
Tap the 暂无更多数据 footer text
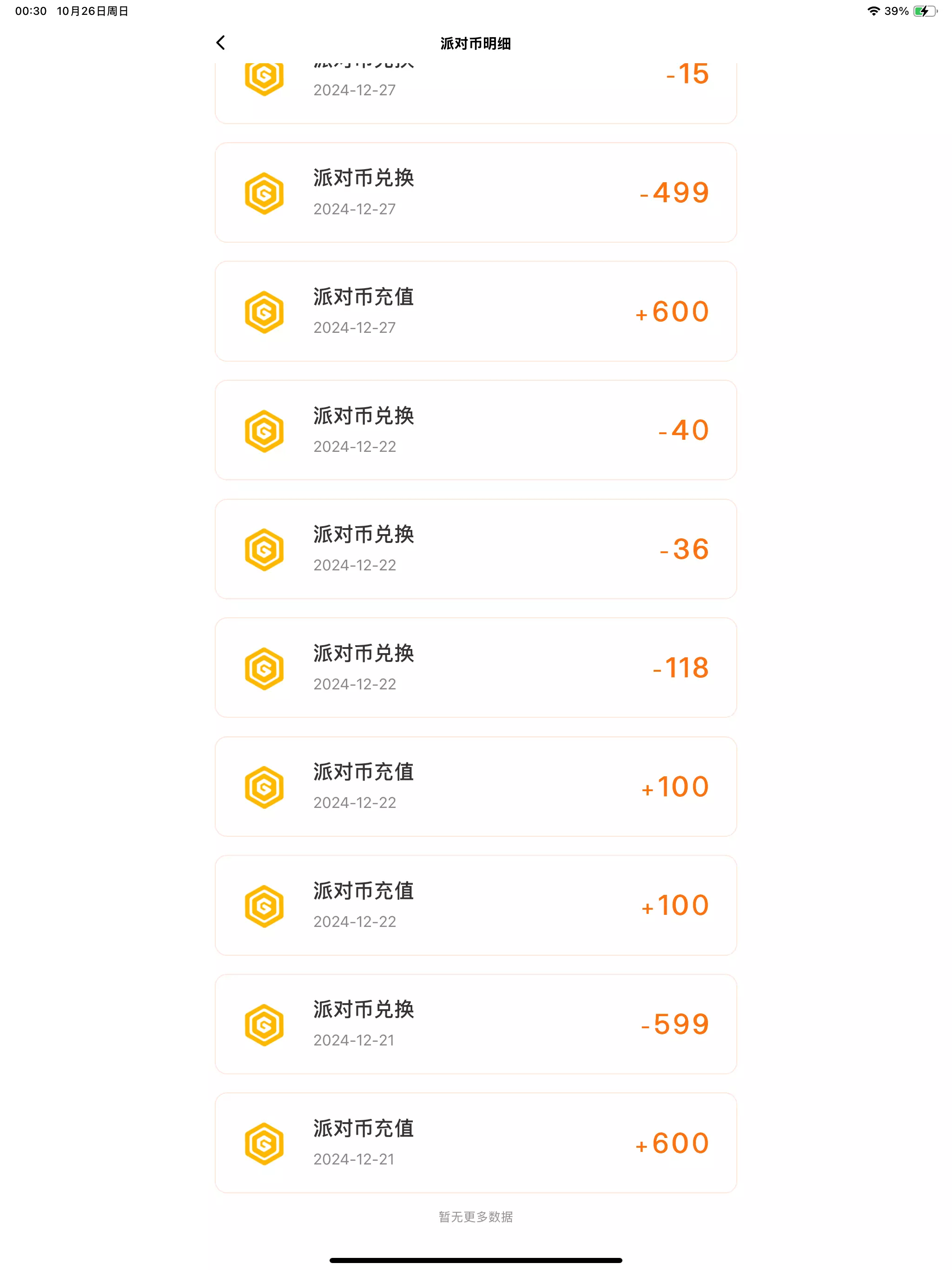click(476, 1216)
